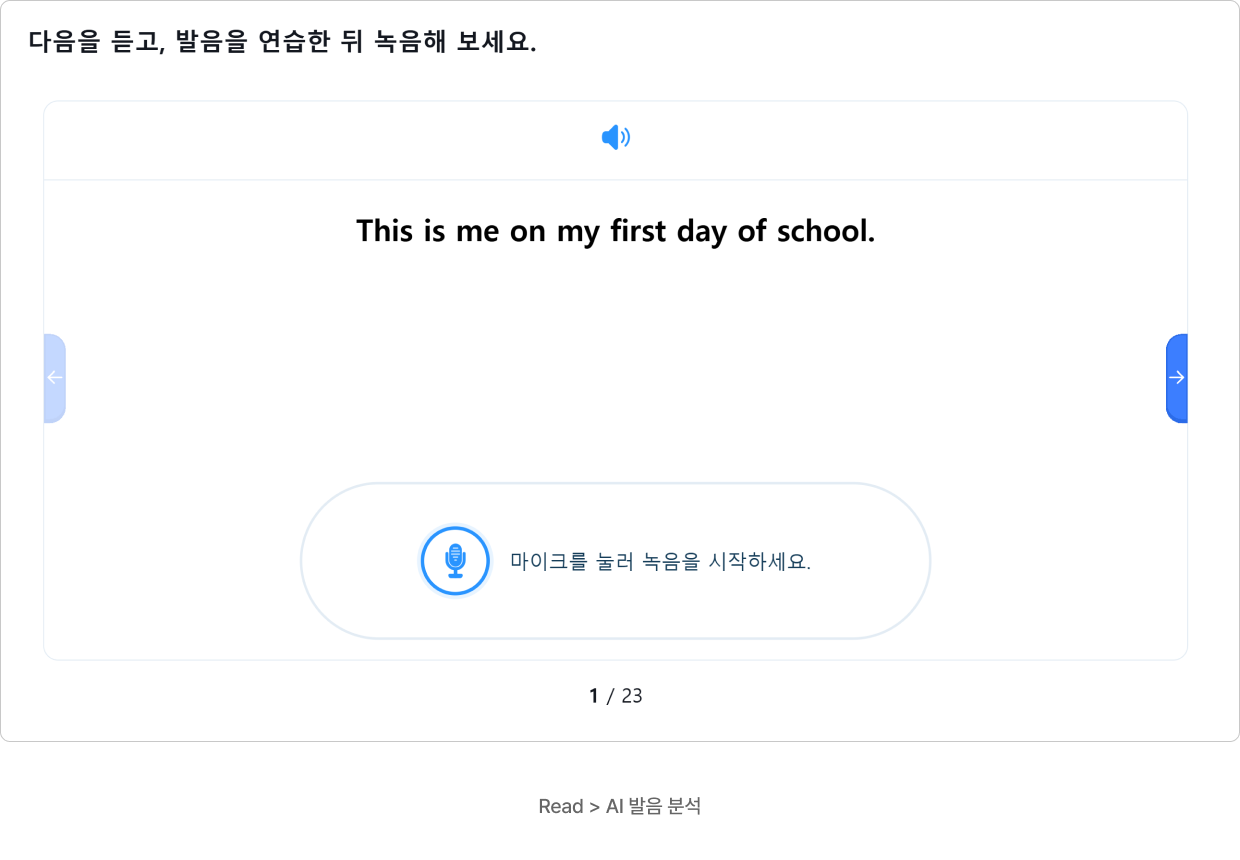Viewport: 1240px width, 860px height.
Task: Click the blue next-slide tab on right edge
Action: (x=1177, y=378)
